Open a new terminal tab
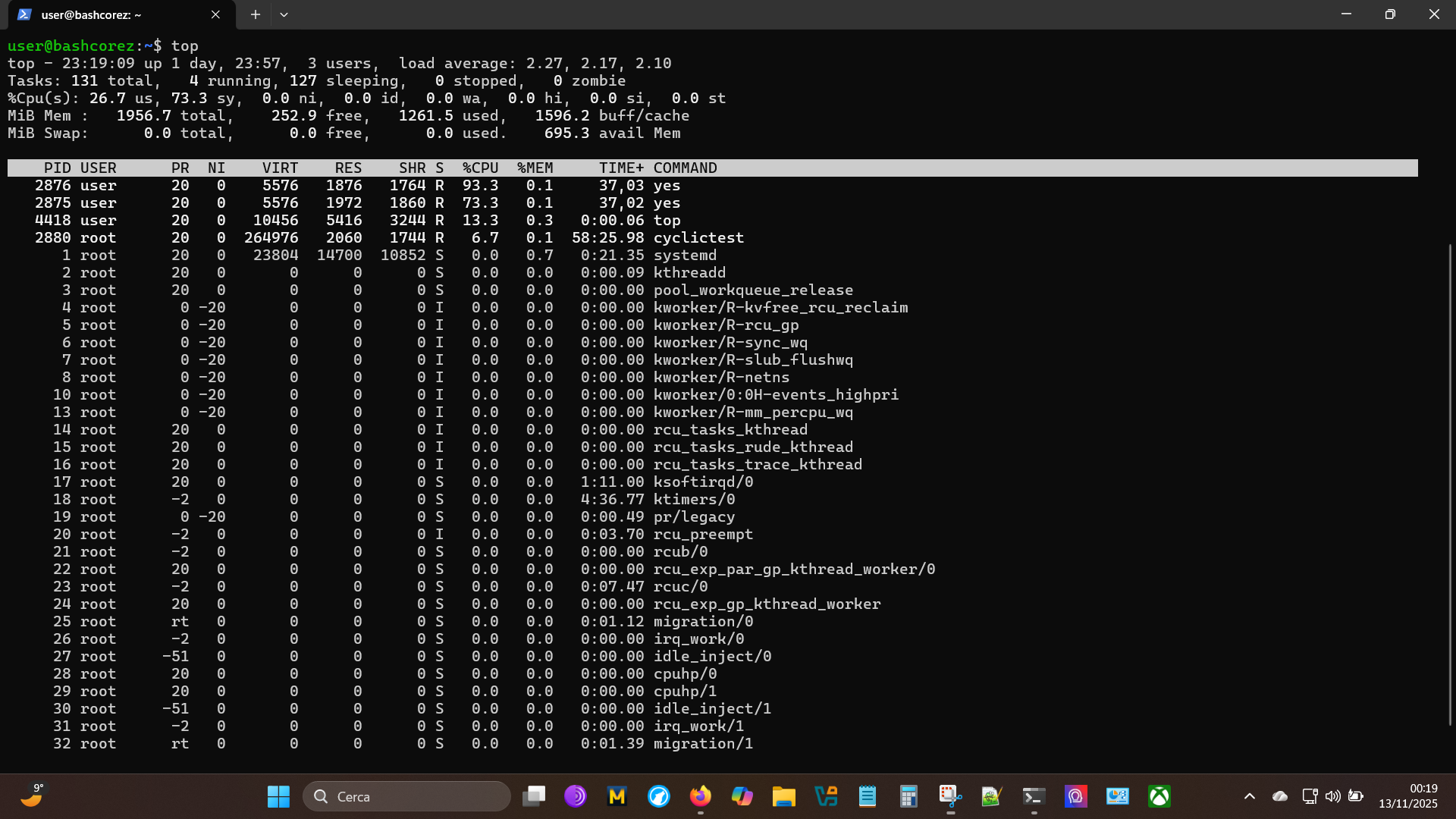Screen dimensions: 1456x819 (256, 14)
